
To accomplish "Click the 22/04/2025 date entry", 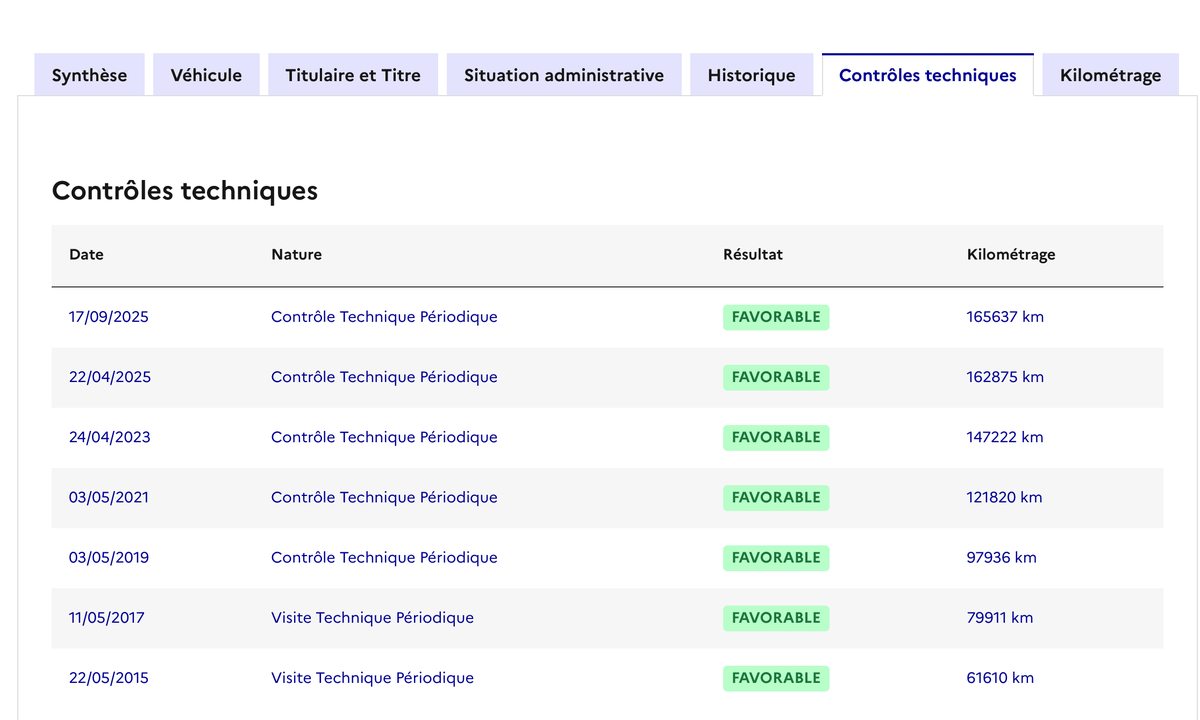I will [109, 377].
